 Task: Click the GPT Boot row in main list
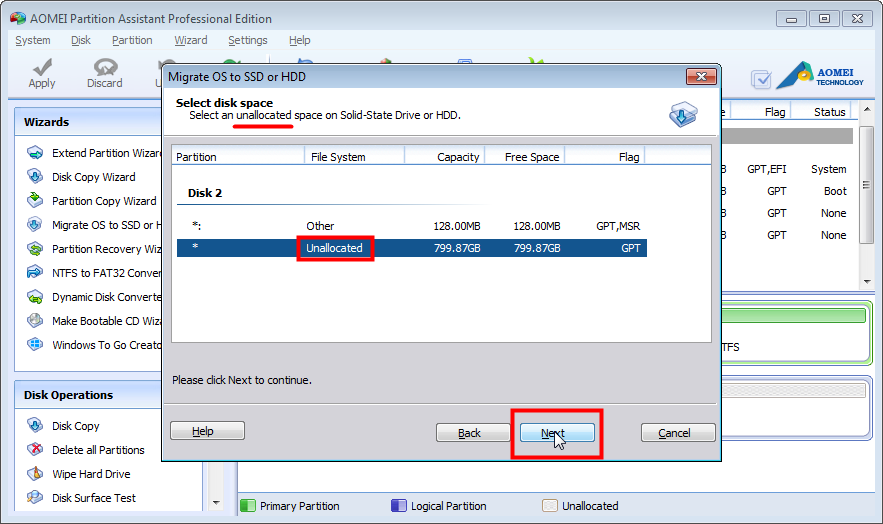coord(787,191)
